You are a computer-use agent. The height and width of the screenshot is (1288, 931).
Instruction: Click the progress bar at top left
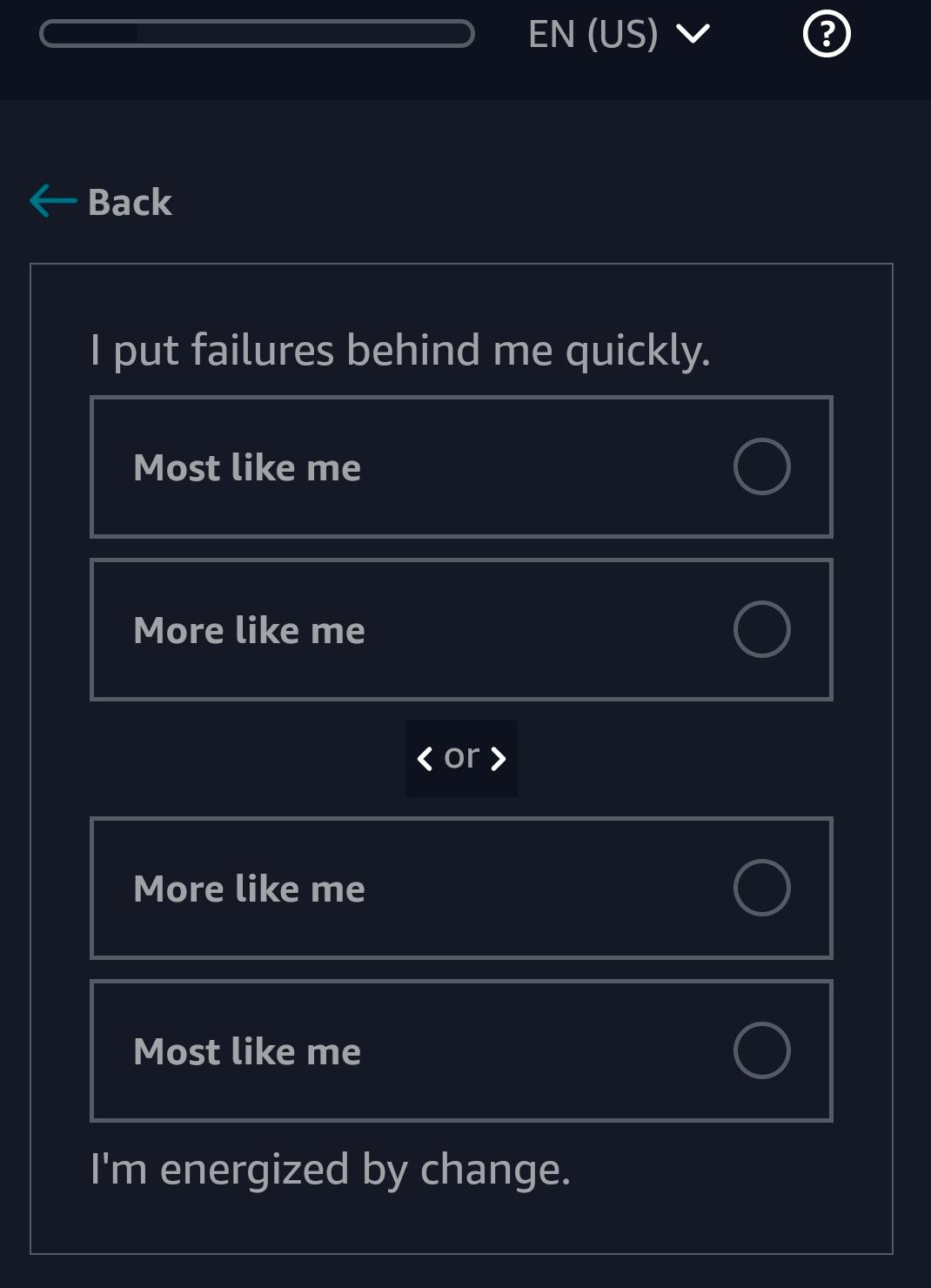pos(257,33)
